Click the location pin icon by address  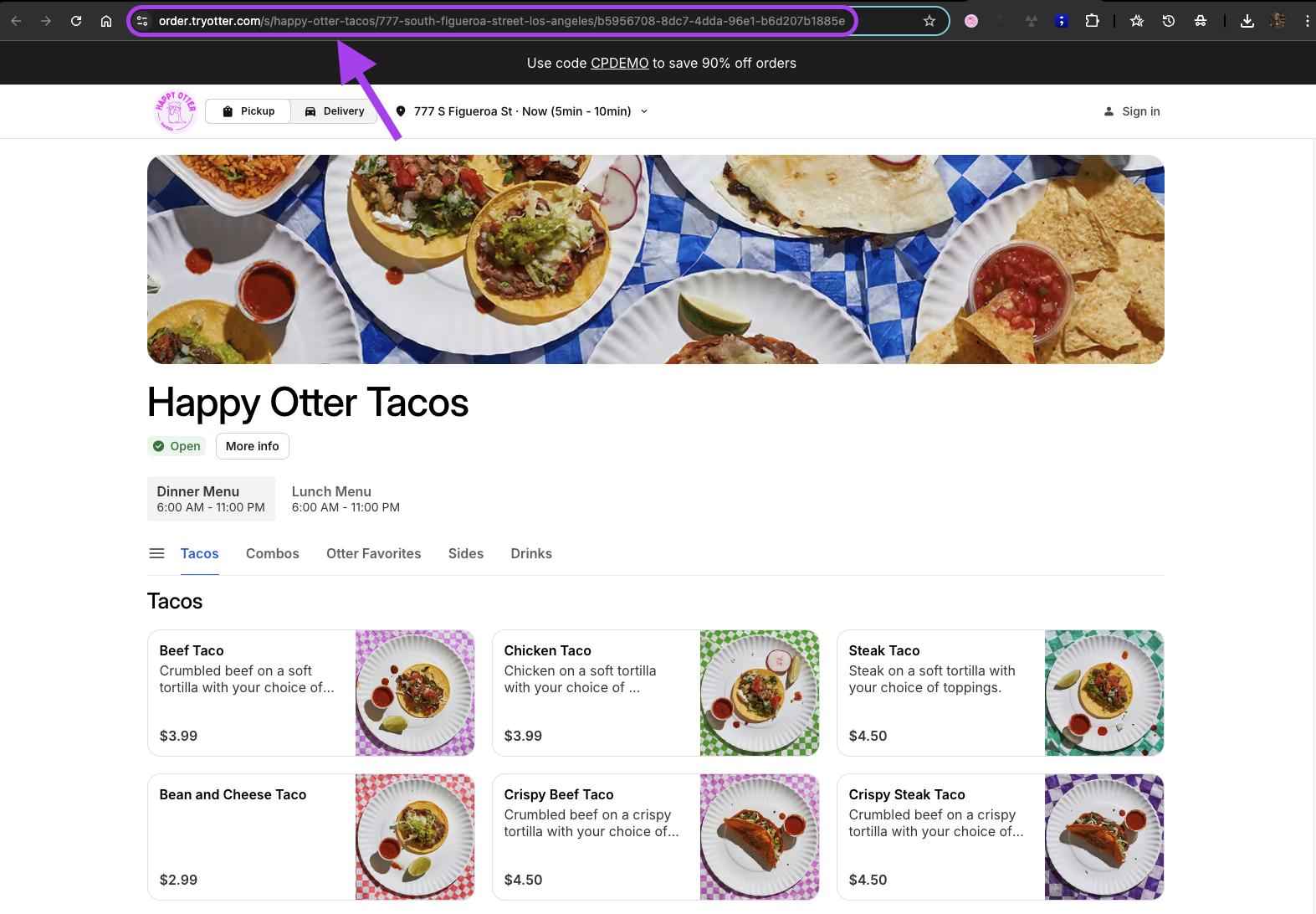click(401, 111)
